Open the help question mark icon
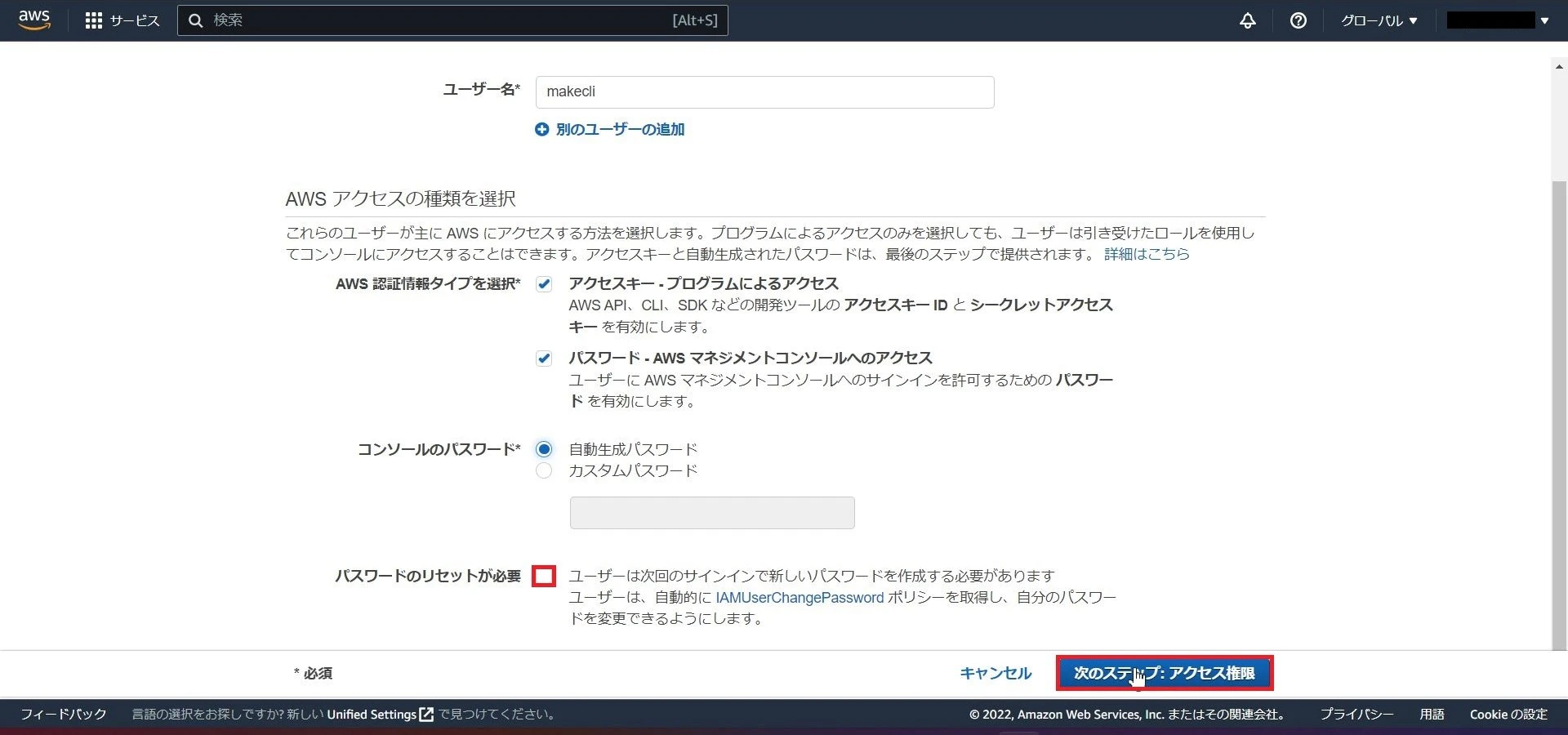The height and width of the screenshot is (735, 1568). coord(1298,20)
